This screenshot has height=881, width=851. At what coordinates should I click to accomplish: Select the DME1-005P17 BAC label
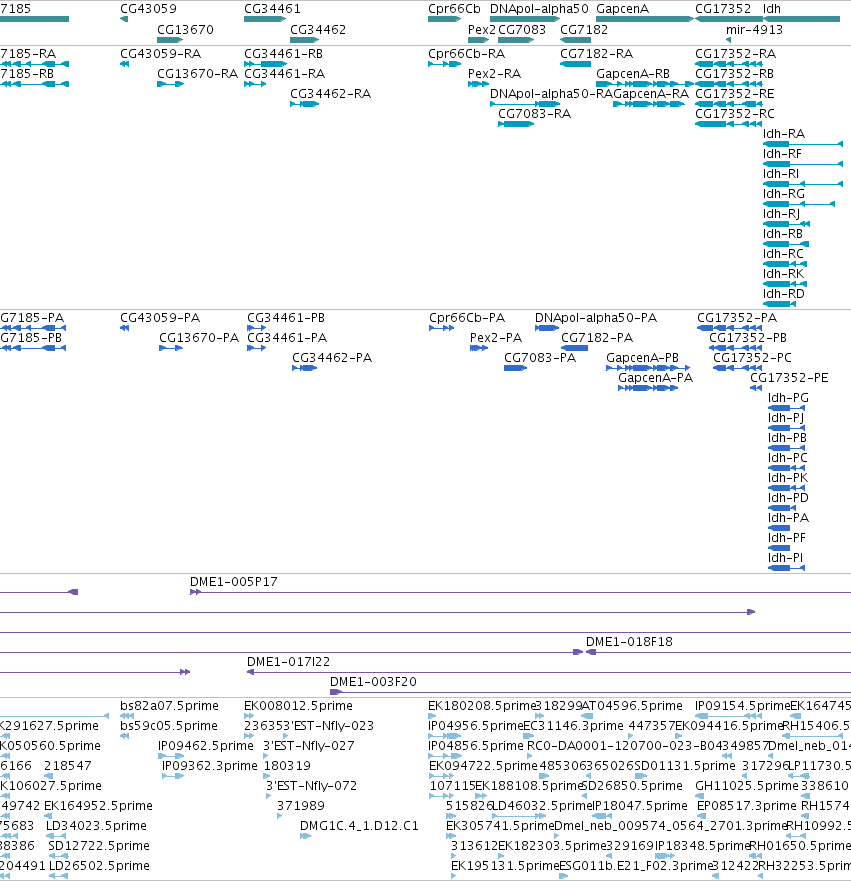point(234,582)
